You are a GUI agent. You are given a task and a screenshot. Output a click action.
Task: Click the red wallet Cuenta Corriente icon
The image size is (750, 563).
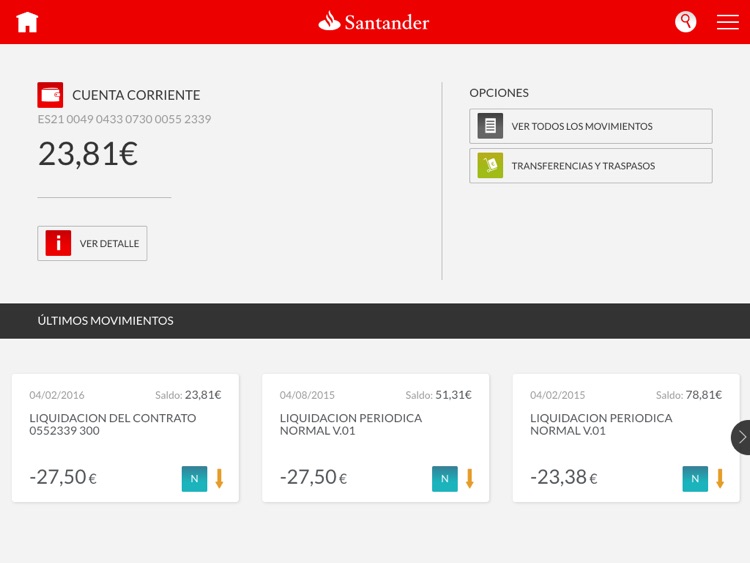[50, 95]
